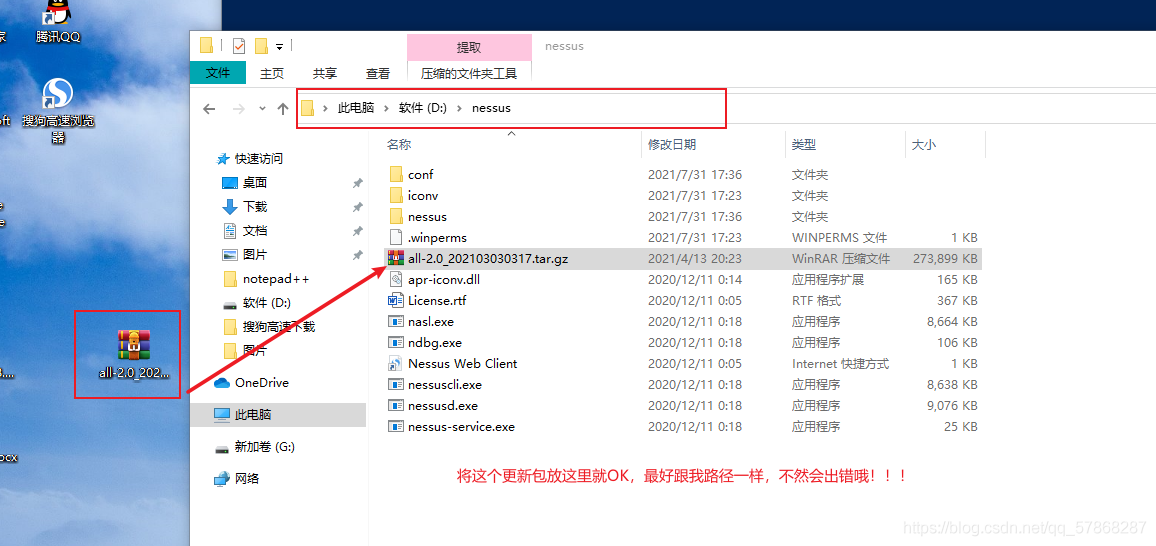Switch to the 主页 ribbon tab

pyautogui.click(x=272, y=74)
